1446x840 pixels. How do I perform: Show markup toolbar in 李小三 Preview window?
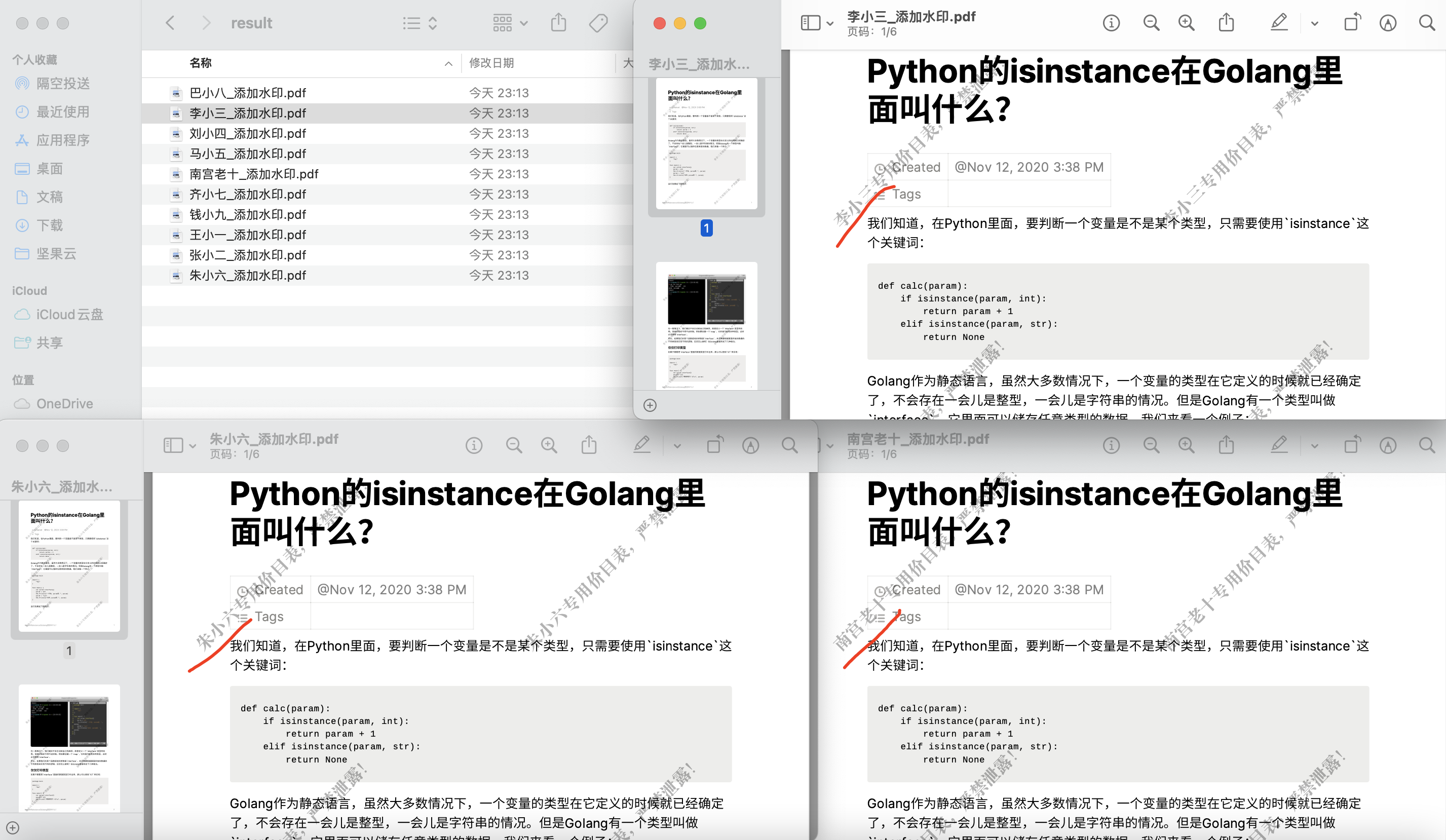point(1387,23)
